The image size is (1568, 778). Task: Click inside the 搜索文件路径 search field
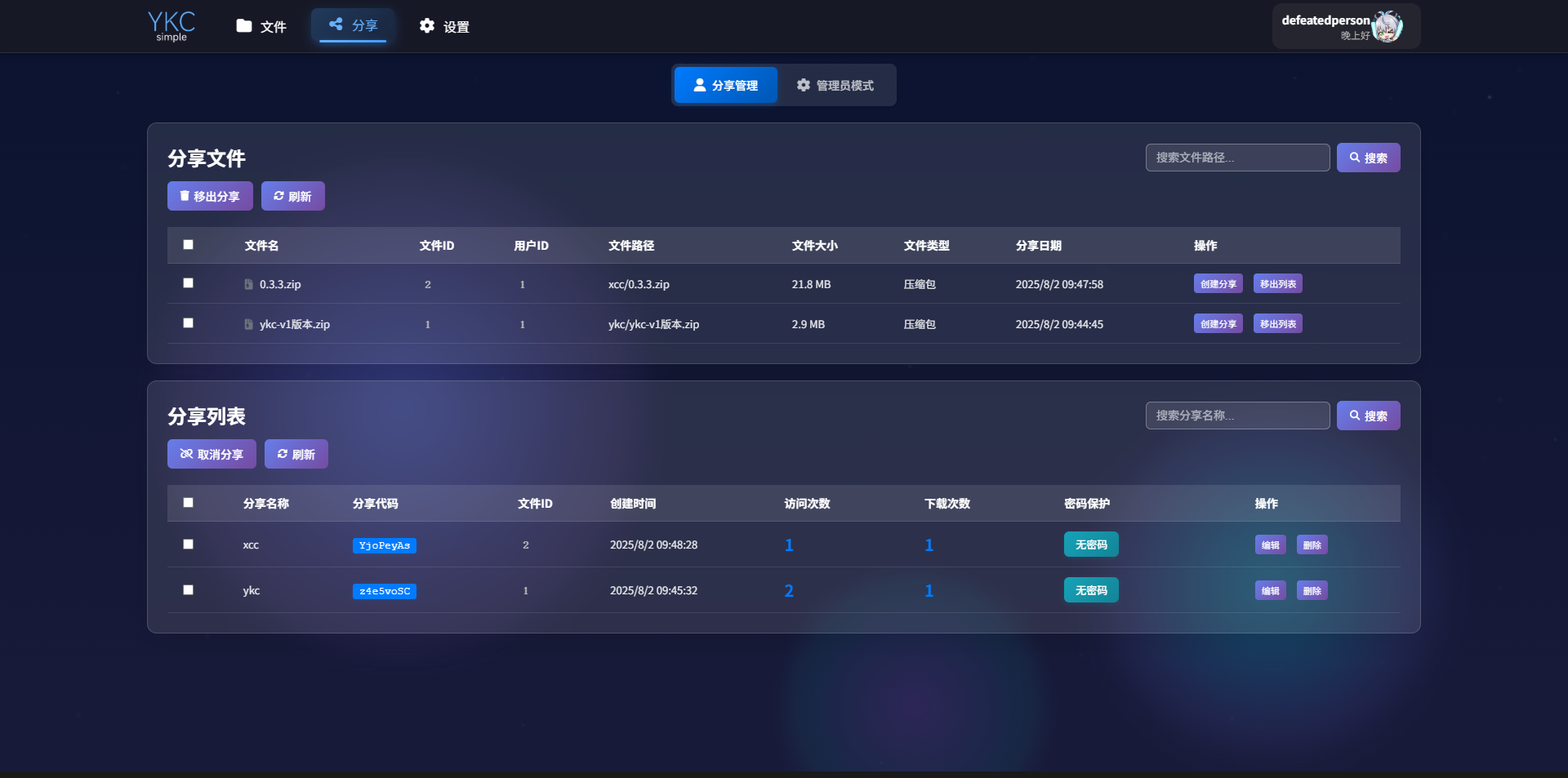[1237, 158]
